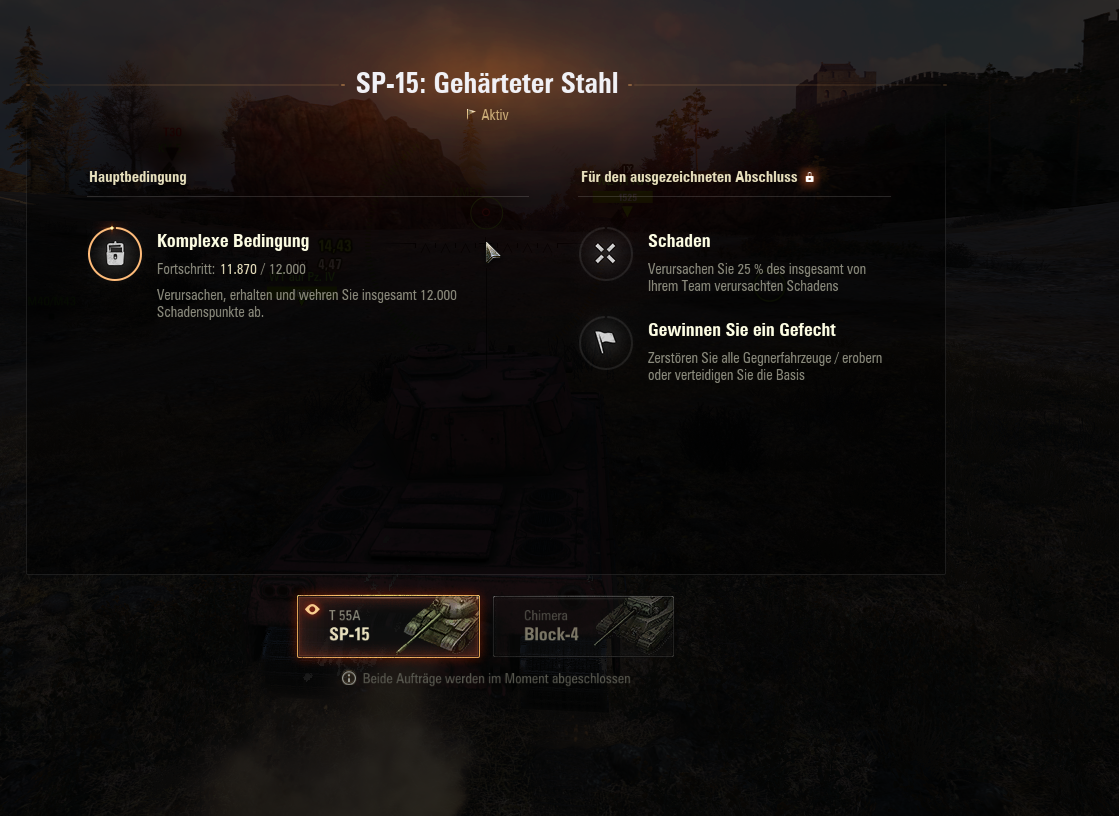Image resolution: width=1119 pixels, height=816 pixels.
Task: Click the T 55A tank thumbnail image
Action: tap(440, 625)
